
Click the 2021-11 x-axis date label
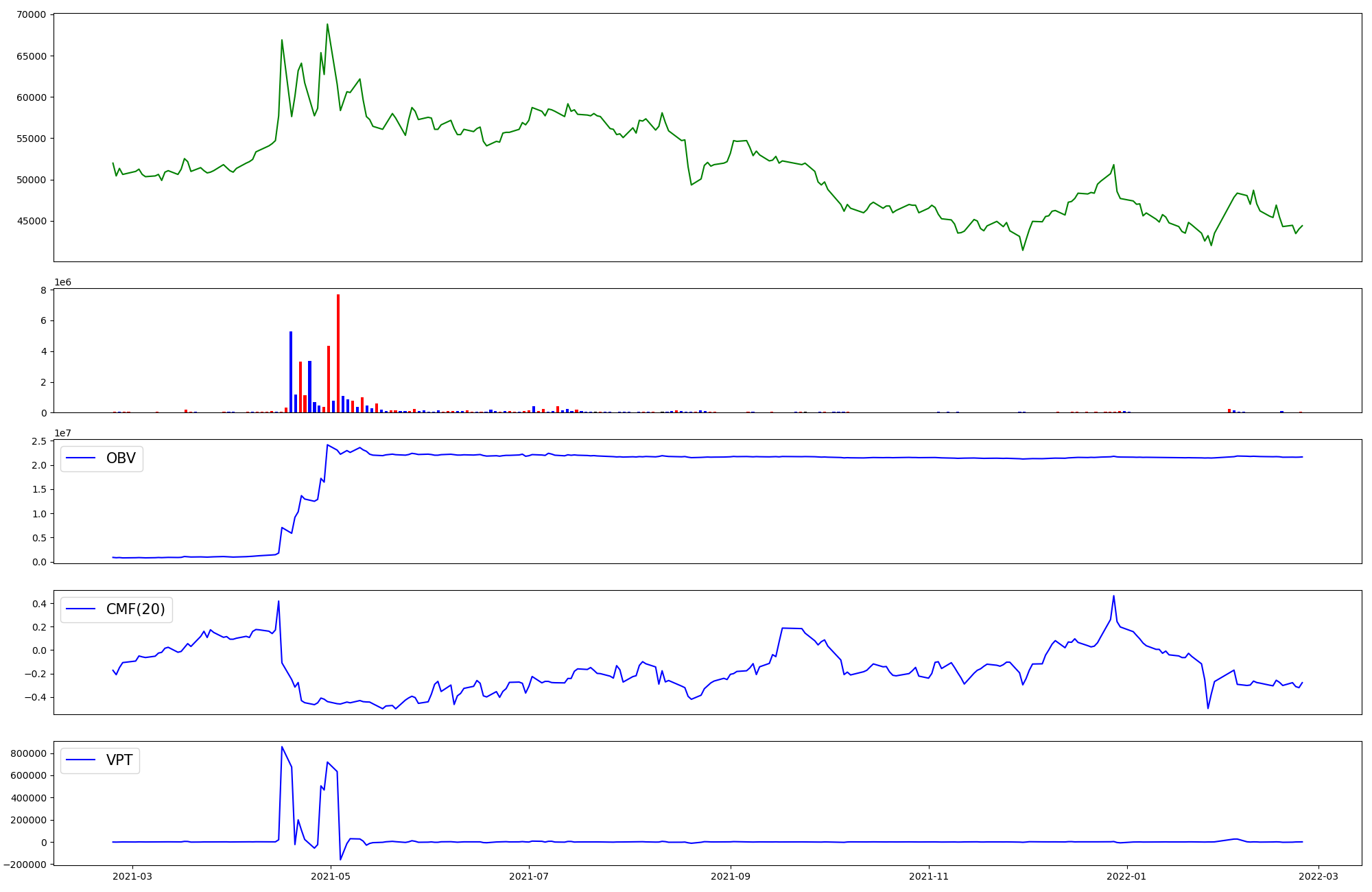(x=929, y=876)
